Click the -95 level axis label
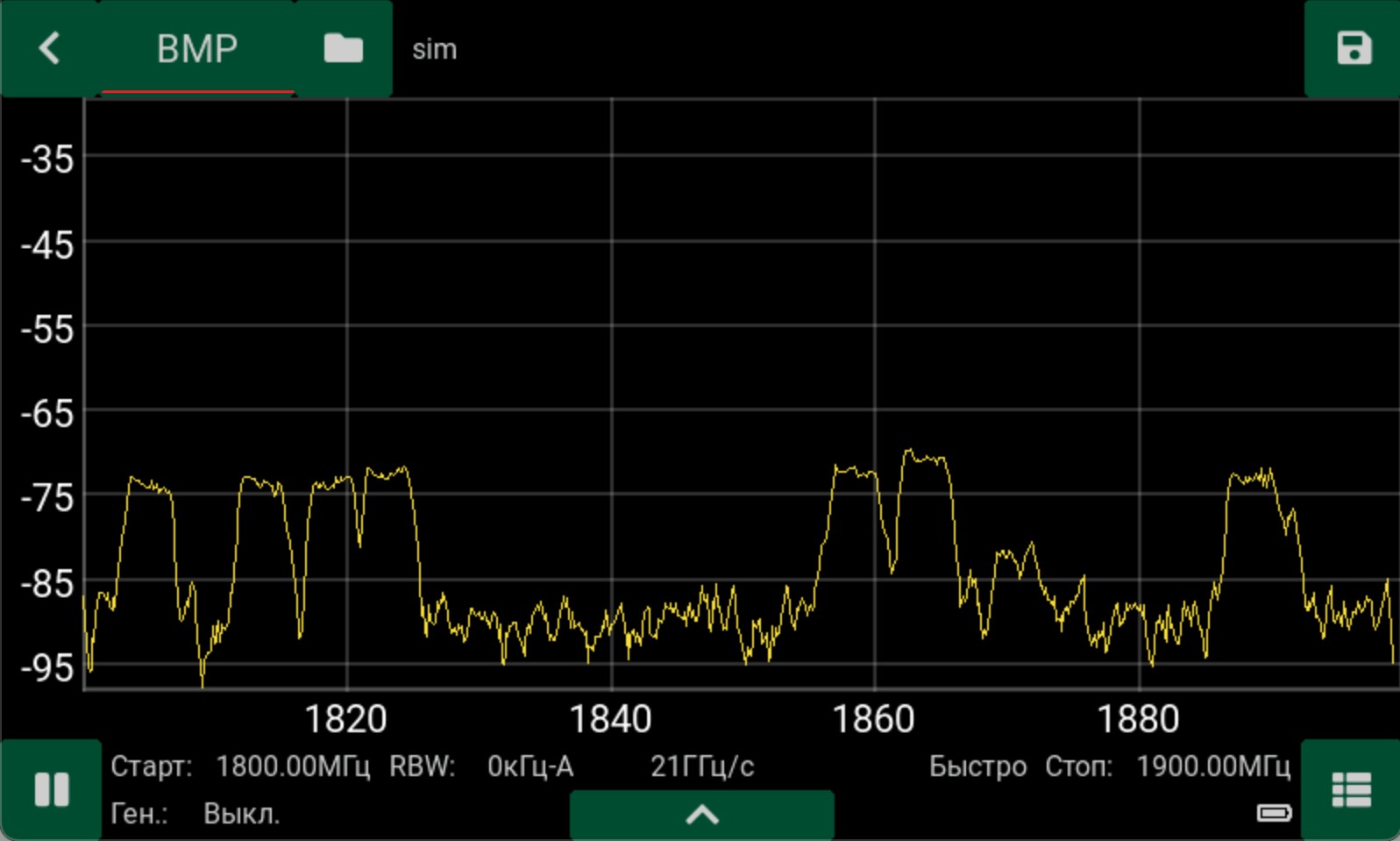Screen dimensions: 1400x841 point(47,668)
